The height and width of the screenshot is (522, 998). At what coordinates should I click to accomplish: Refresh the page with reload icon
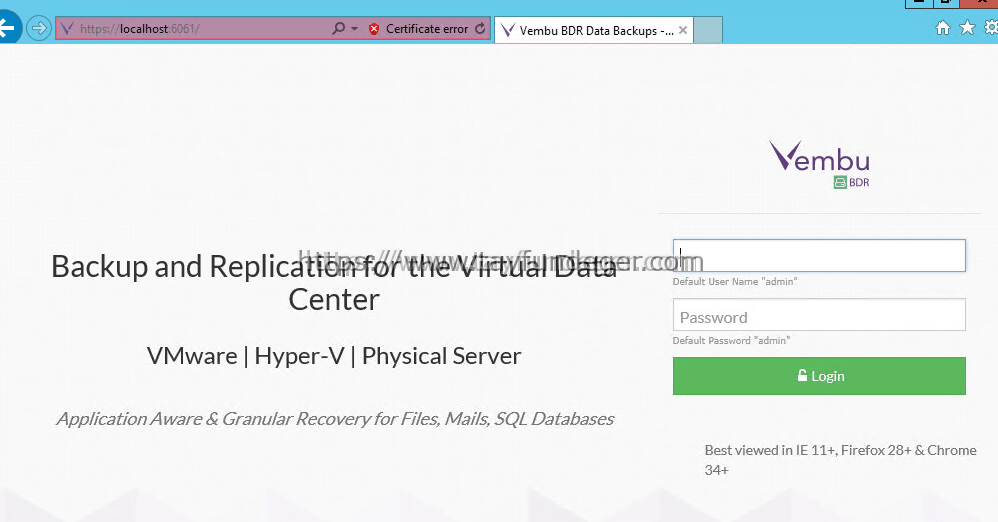[x=480, y=29]
